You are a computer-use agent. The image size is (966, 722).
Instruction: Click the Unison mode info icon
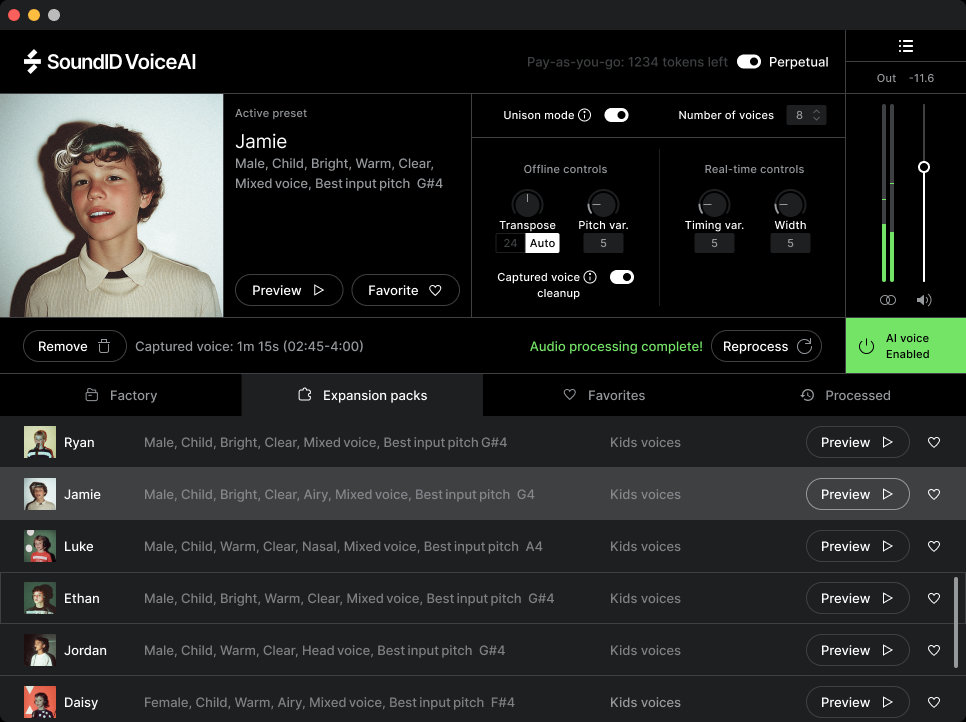pyautogui.click(x=585, y=115)
